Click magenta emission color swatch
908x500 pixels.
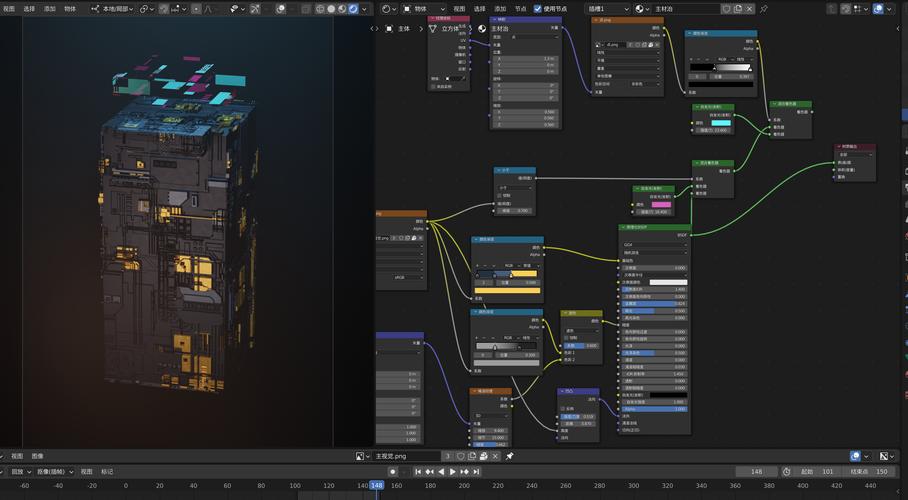[x=661, y=205]
